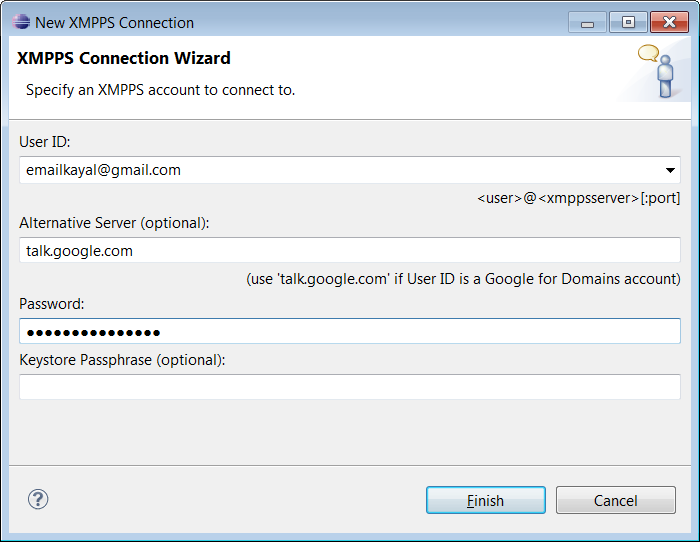Click the Eclipse icon in the title bar

(22, 22)
